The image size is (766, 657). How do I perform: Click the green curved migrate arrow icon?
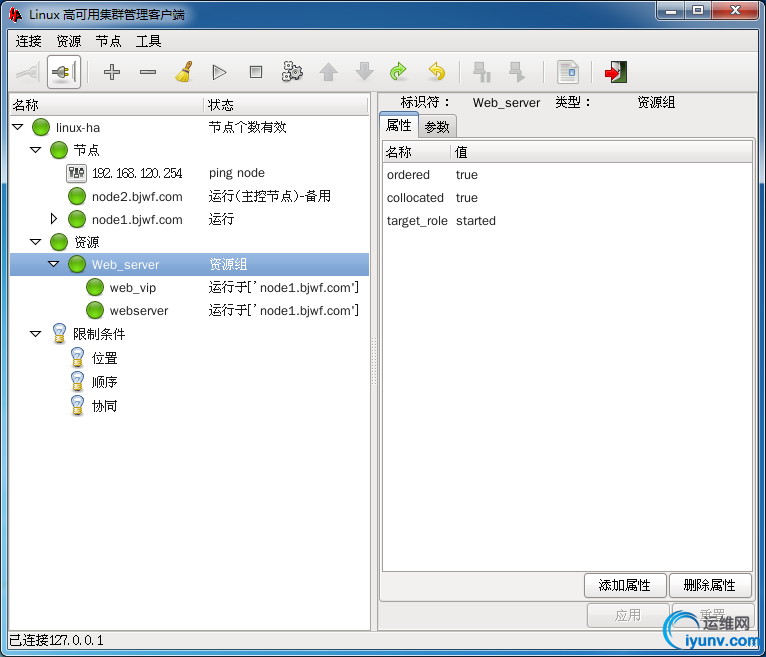click(x=399, y=72)
